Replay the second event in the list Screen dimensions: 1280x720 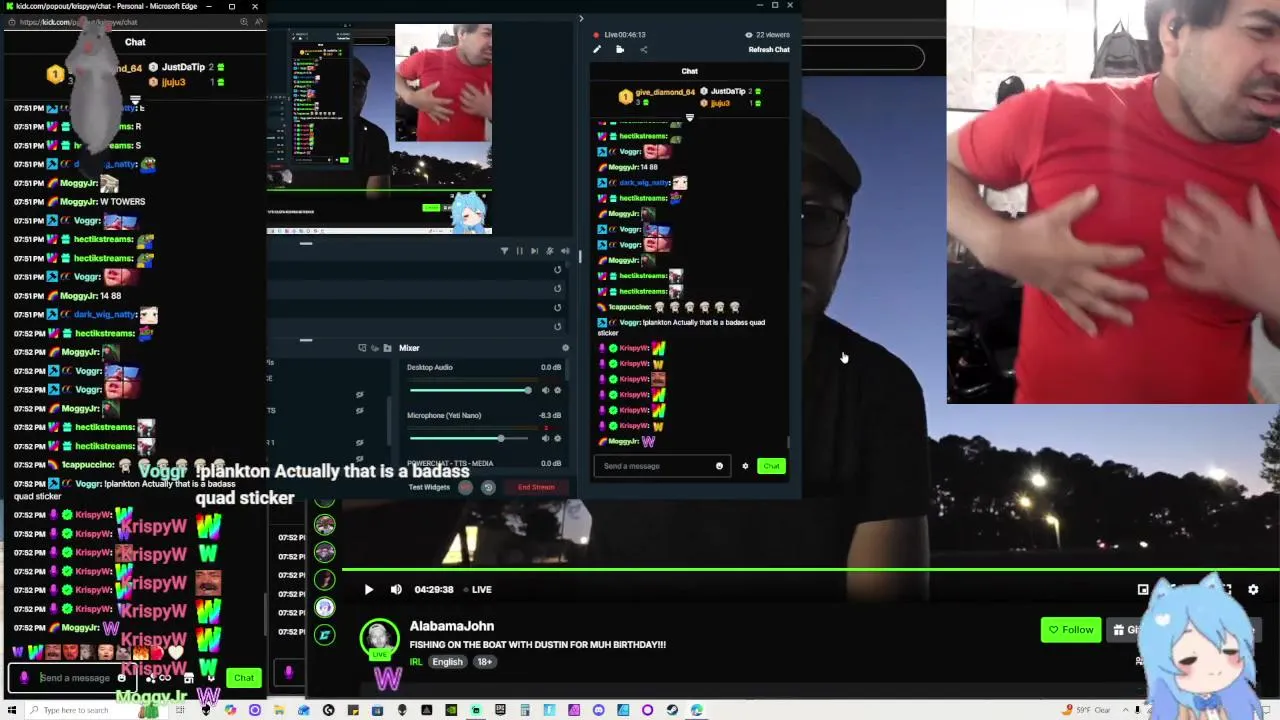point(558,289)
